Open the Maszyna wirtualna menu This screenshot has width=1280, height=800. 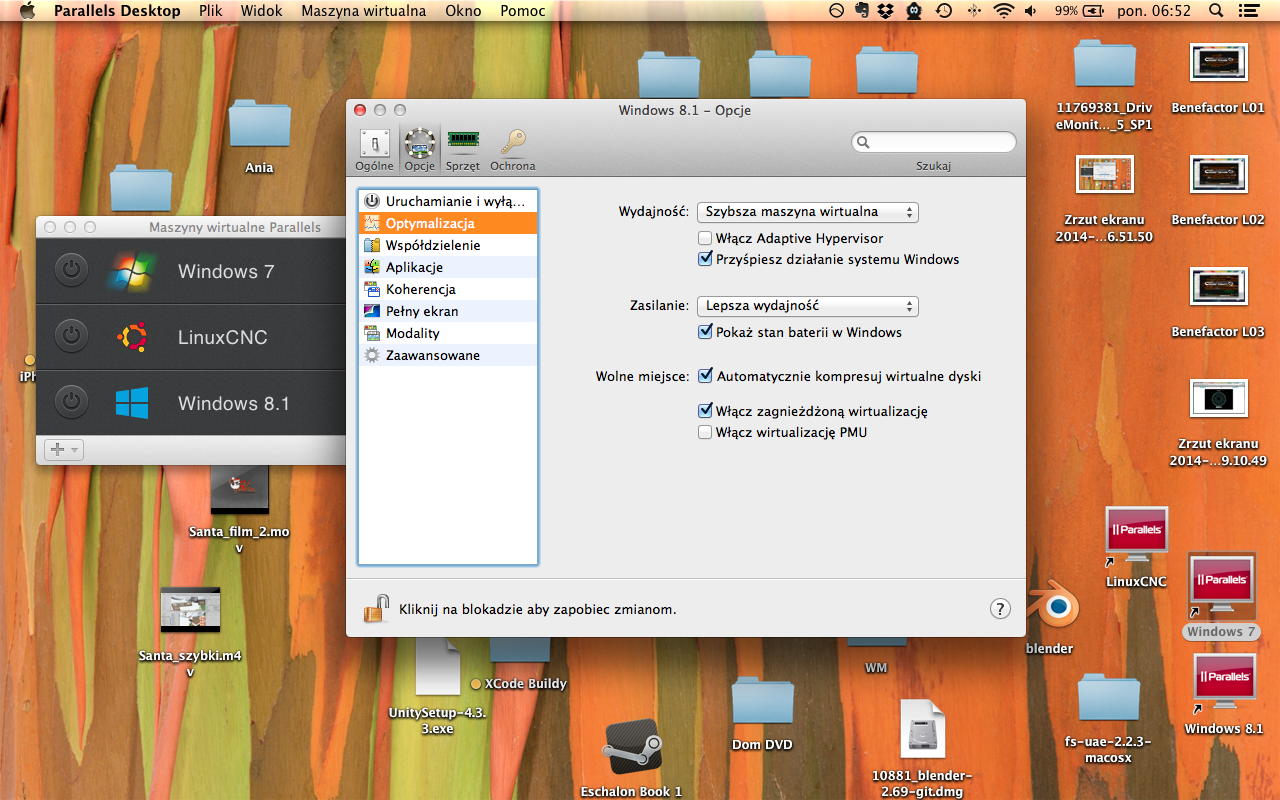(x=363, y=11)
